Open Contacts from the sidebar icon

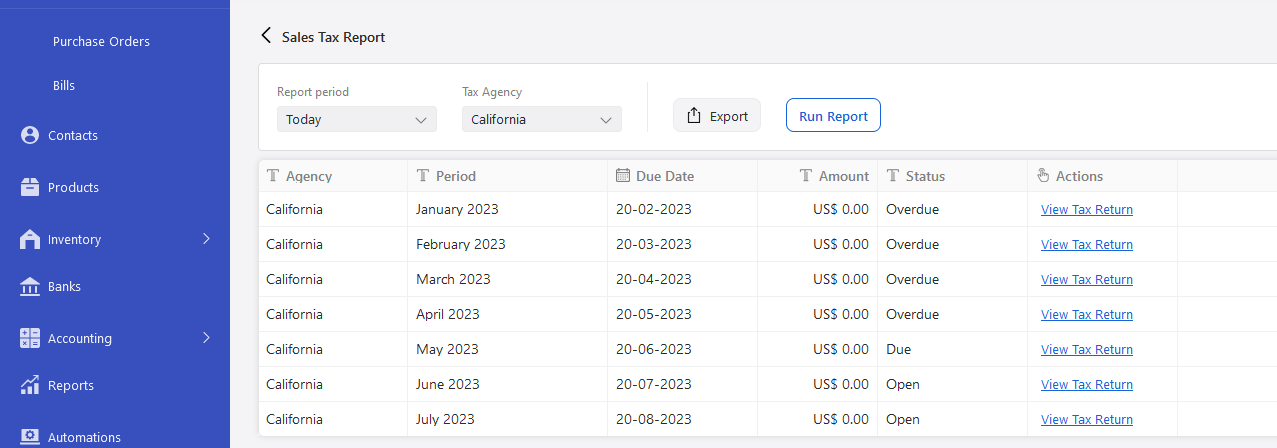[30, 135]
